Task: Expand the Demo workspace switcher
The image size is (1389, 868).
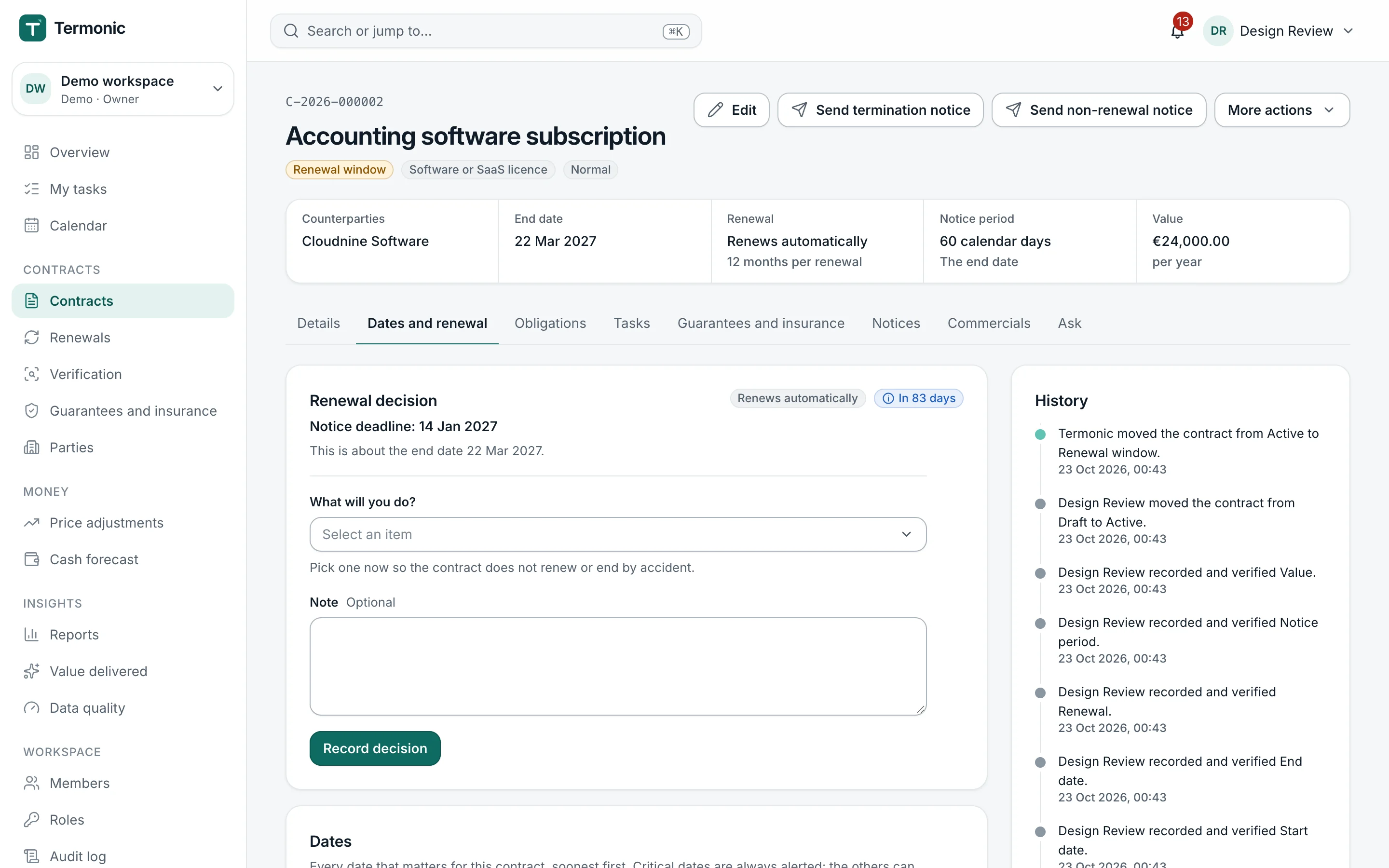Action: coord(123,89)
